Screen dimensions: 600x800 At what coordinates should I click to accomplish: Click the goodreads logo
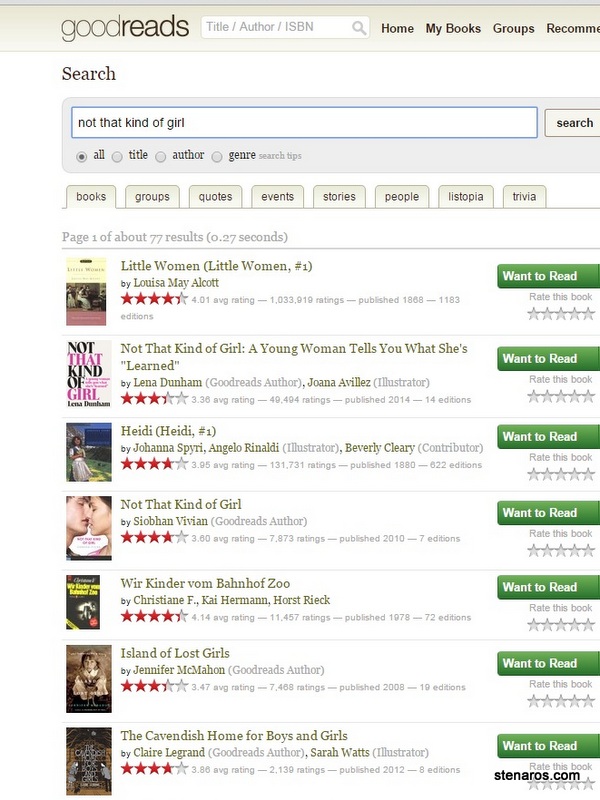click(125, 28)
